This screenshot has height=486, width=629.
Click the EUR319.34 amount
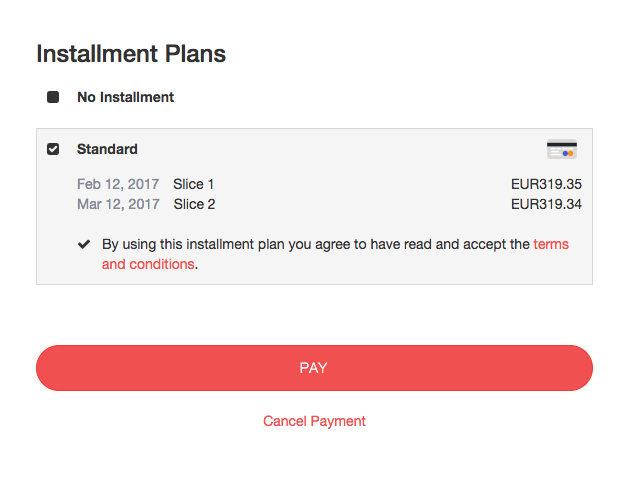546,204
